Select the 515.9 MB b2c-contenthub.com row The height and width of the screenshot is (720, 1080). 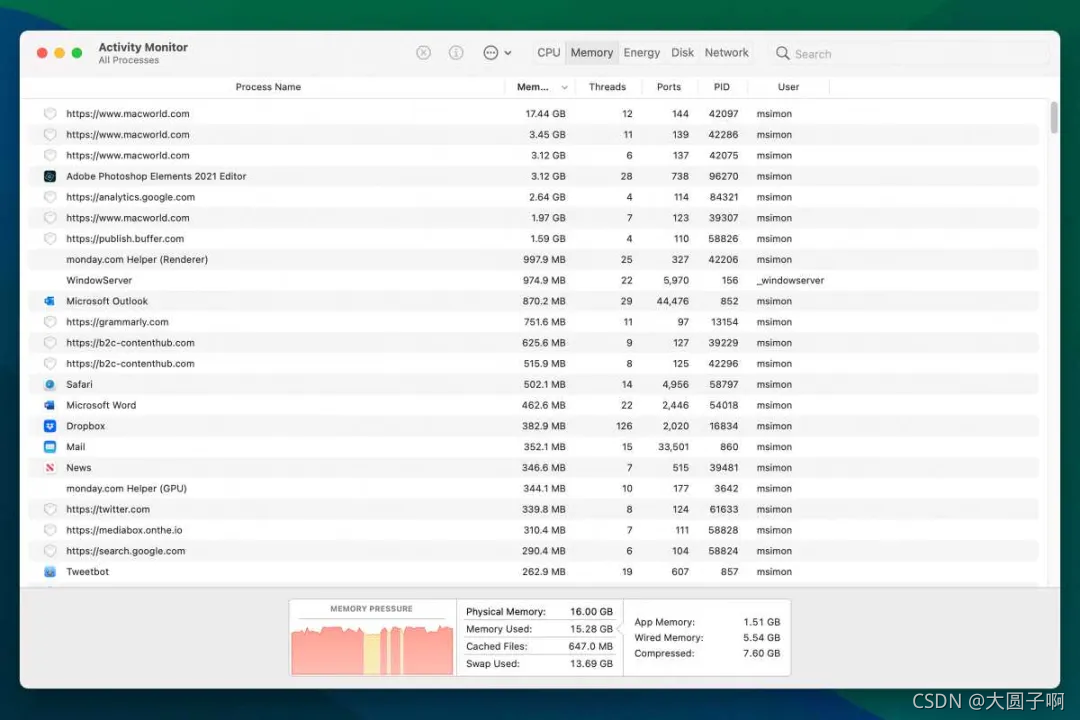(534, 363)
